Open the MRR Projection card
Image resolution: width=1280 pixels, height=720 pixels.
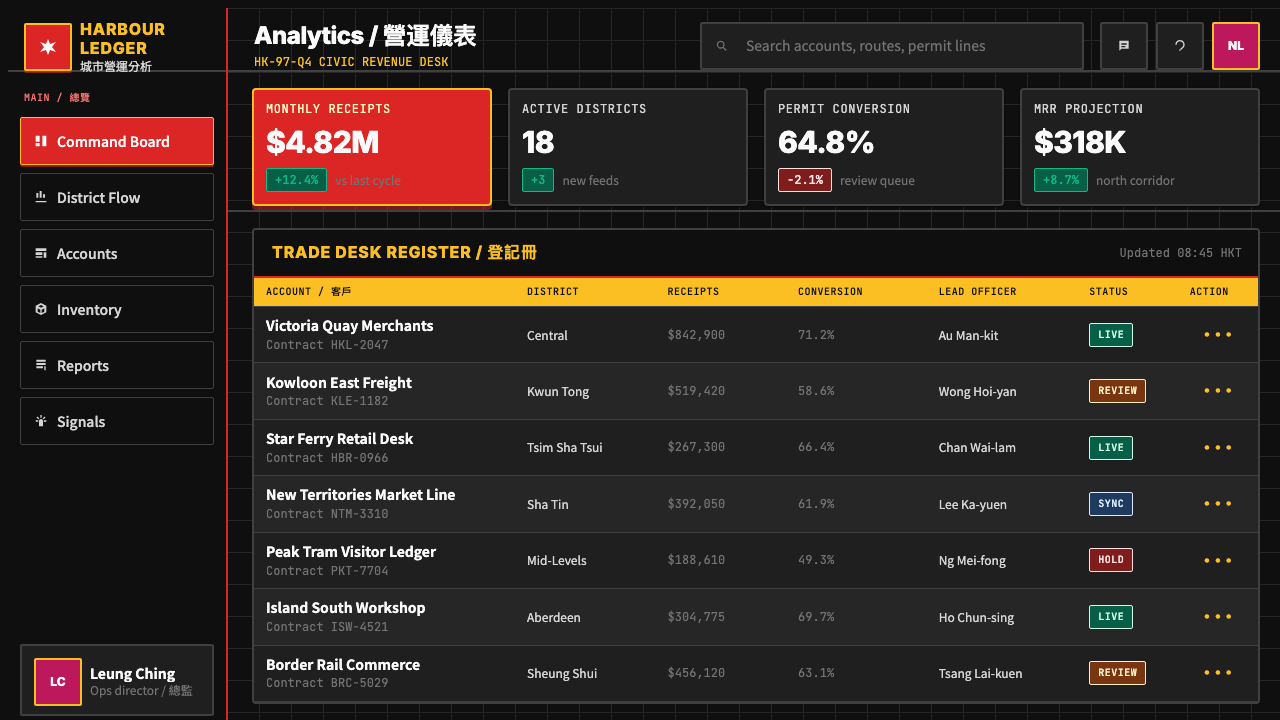[x=1140, y=147]
